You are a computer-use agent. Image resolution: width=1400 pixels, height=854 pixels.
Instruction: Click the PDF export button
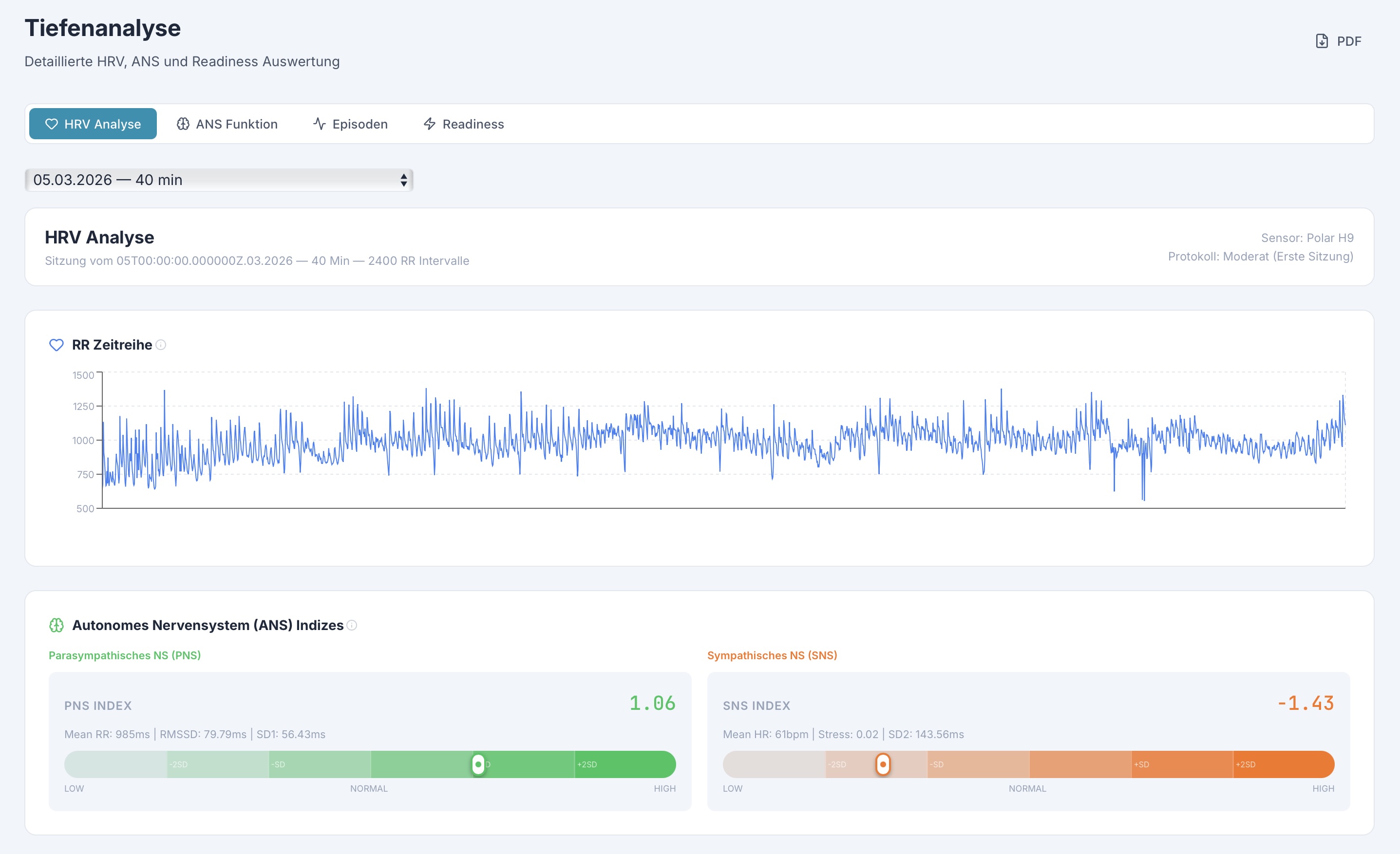1338,41
